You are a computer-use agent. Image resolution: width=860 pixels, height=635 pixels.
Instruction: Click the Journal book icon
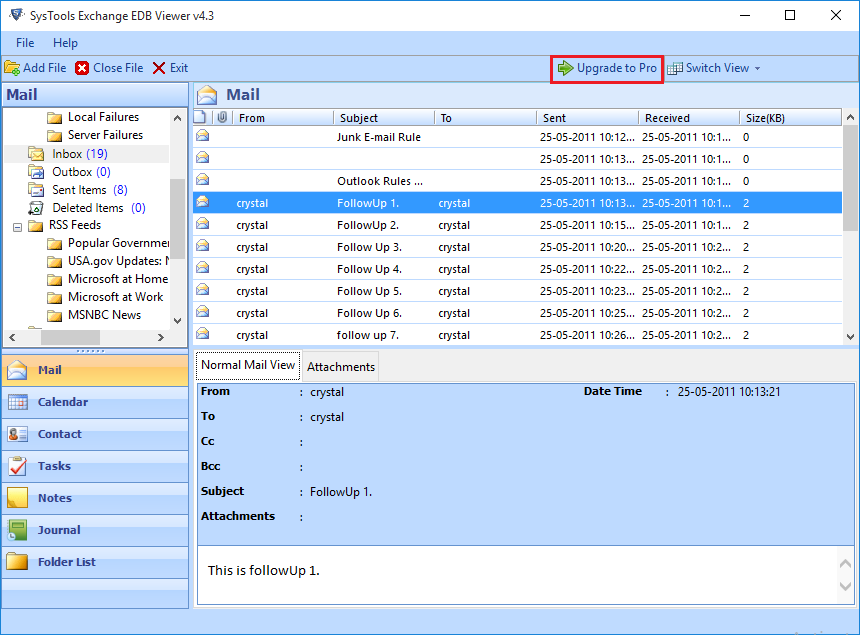[x=18, y=530]
